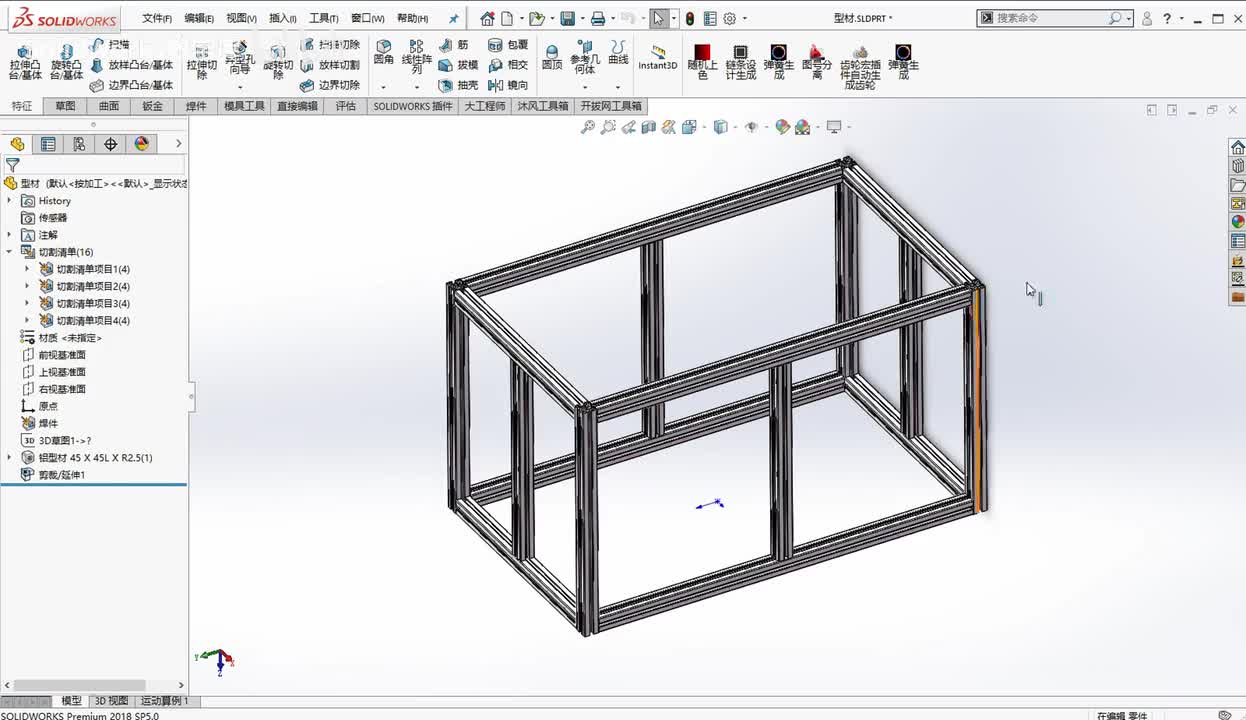Screen dimensions: 1246x720
Task: Select the 圆角 fillet tool
Action: [383, 53]
